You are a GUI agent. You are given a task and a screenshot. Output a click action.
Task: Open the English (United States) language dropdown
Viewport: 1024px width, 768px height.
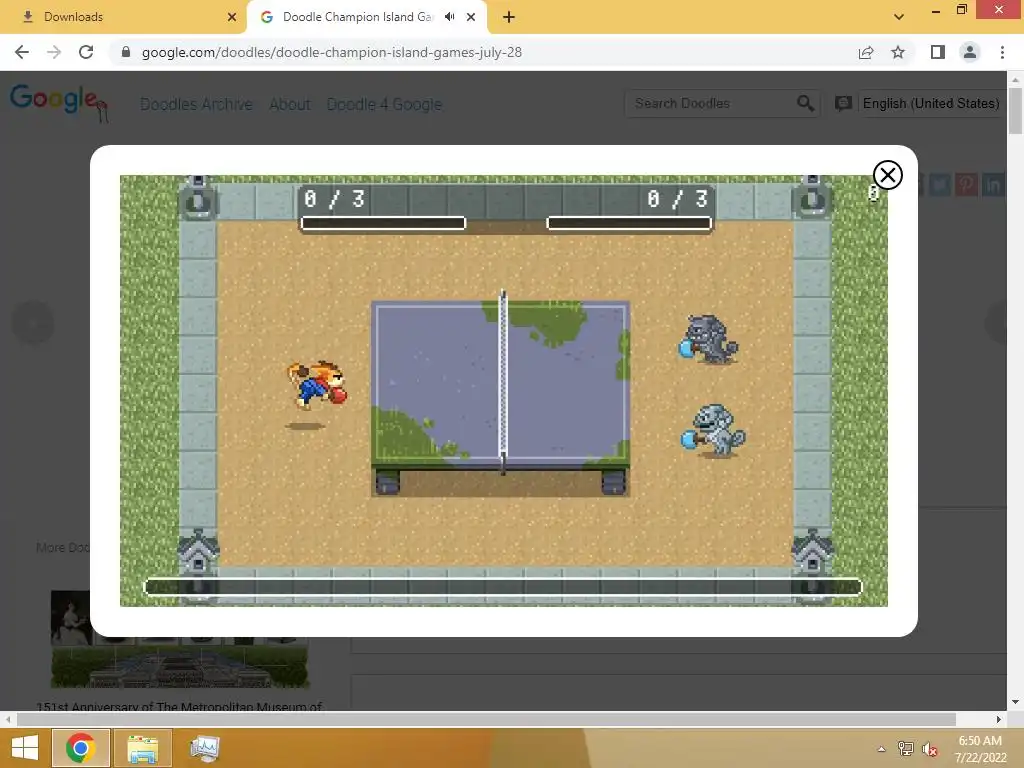point(931,103)
